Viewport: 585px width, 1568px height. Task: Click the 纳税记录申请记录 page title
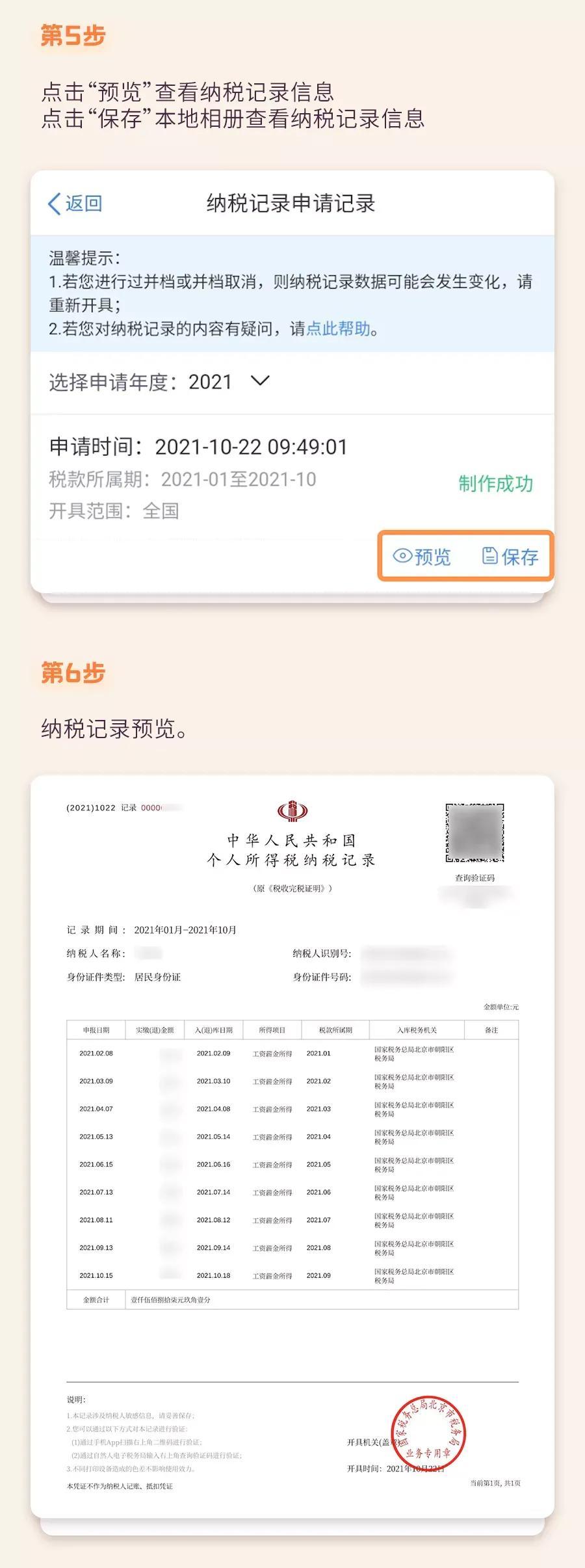[291, 204]
